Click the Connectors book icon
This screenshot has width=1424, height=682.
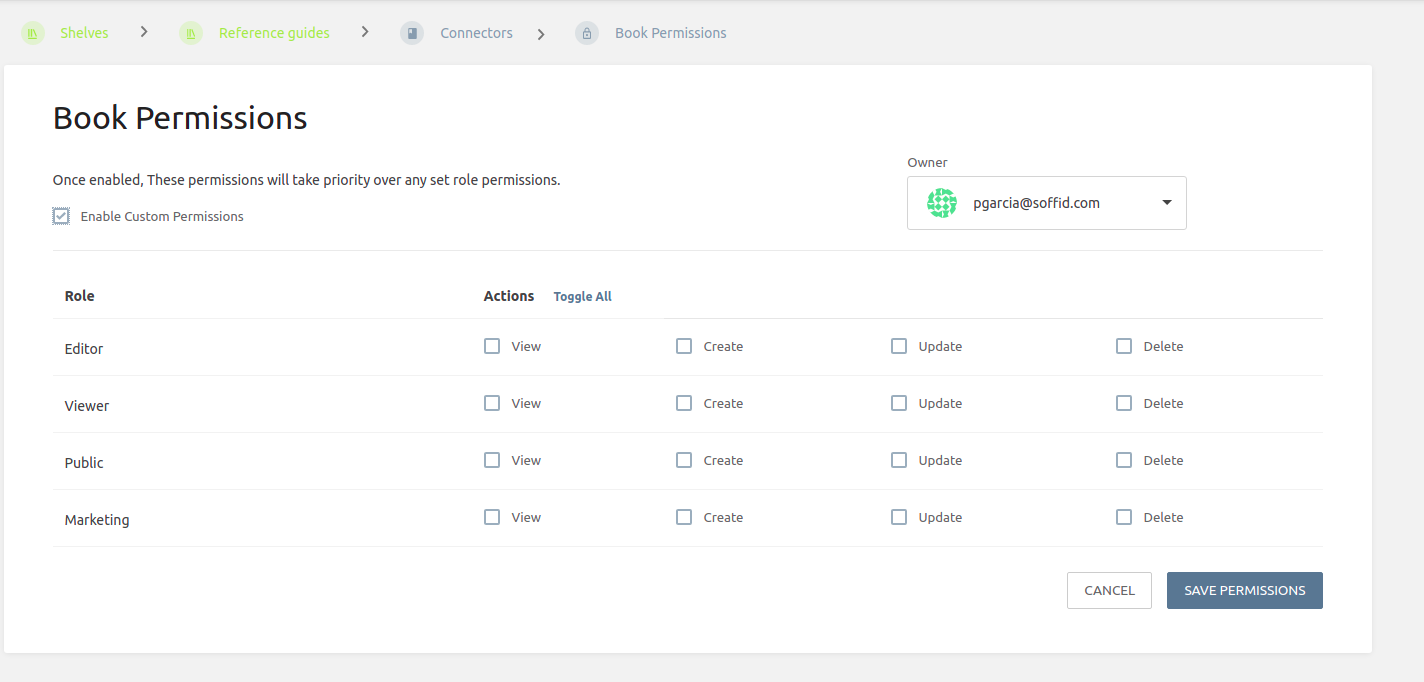412,34
